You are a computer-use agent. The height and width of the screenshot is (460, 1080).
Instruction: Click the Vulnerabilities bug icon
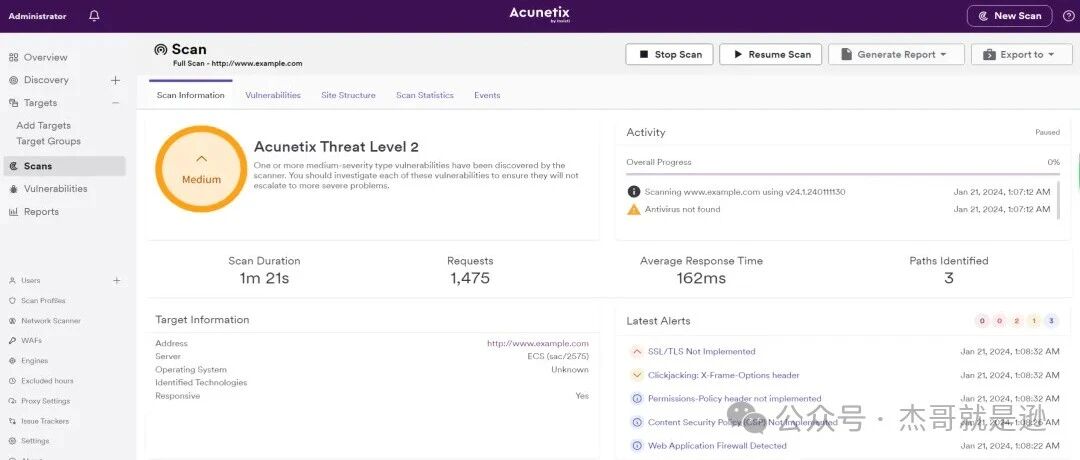[x=13, y=189]
